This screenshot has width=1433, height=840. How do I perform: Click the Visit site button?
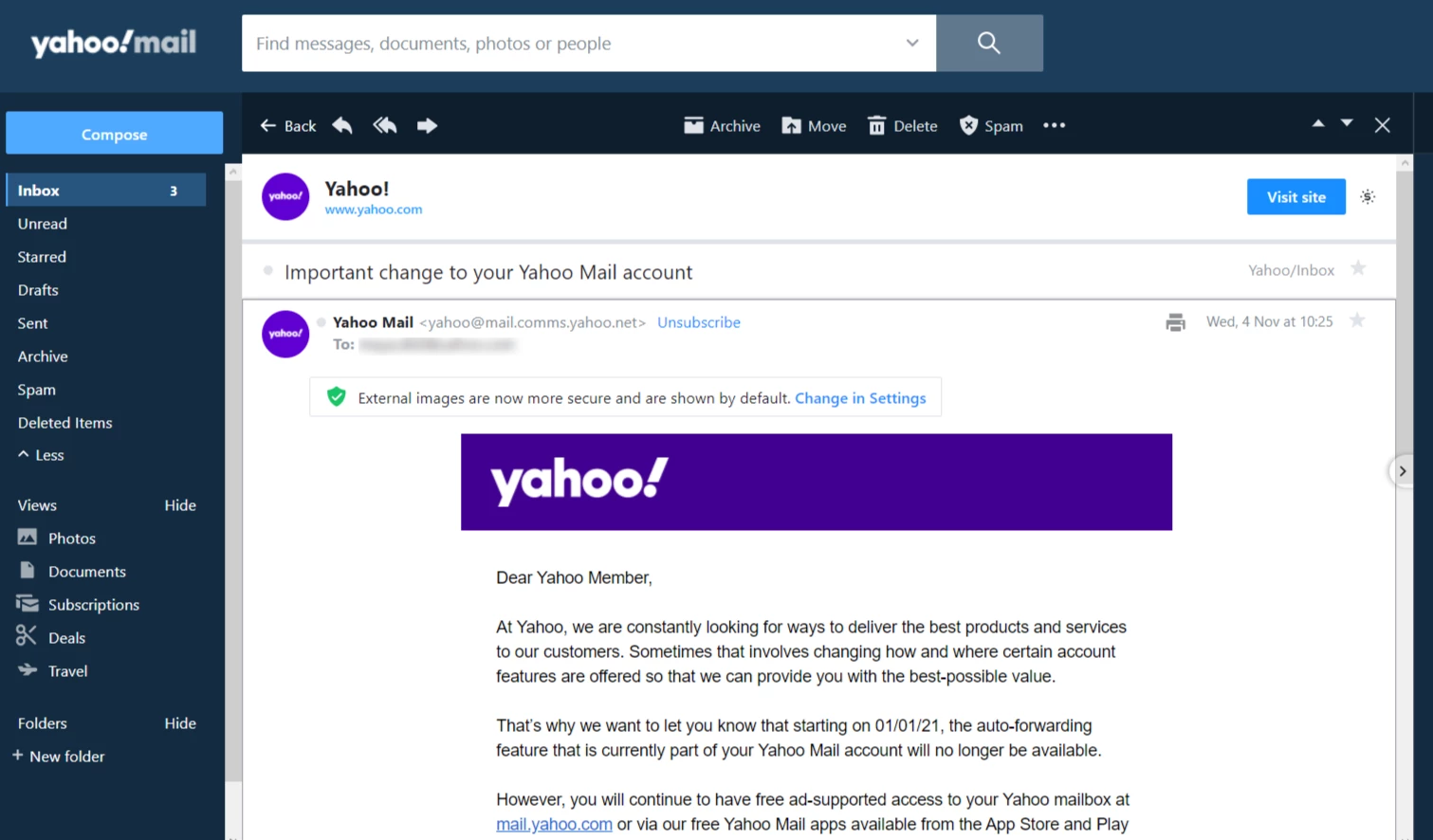1295,196
